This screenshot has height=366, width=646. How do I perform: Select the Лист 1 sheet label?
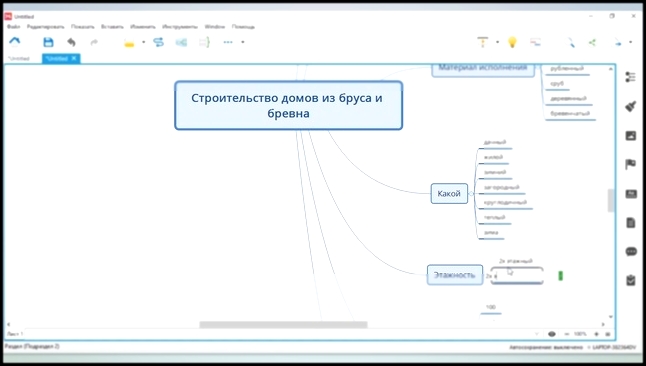(15, 334)
